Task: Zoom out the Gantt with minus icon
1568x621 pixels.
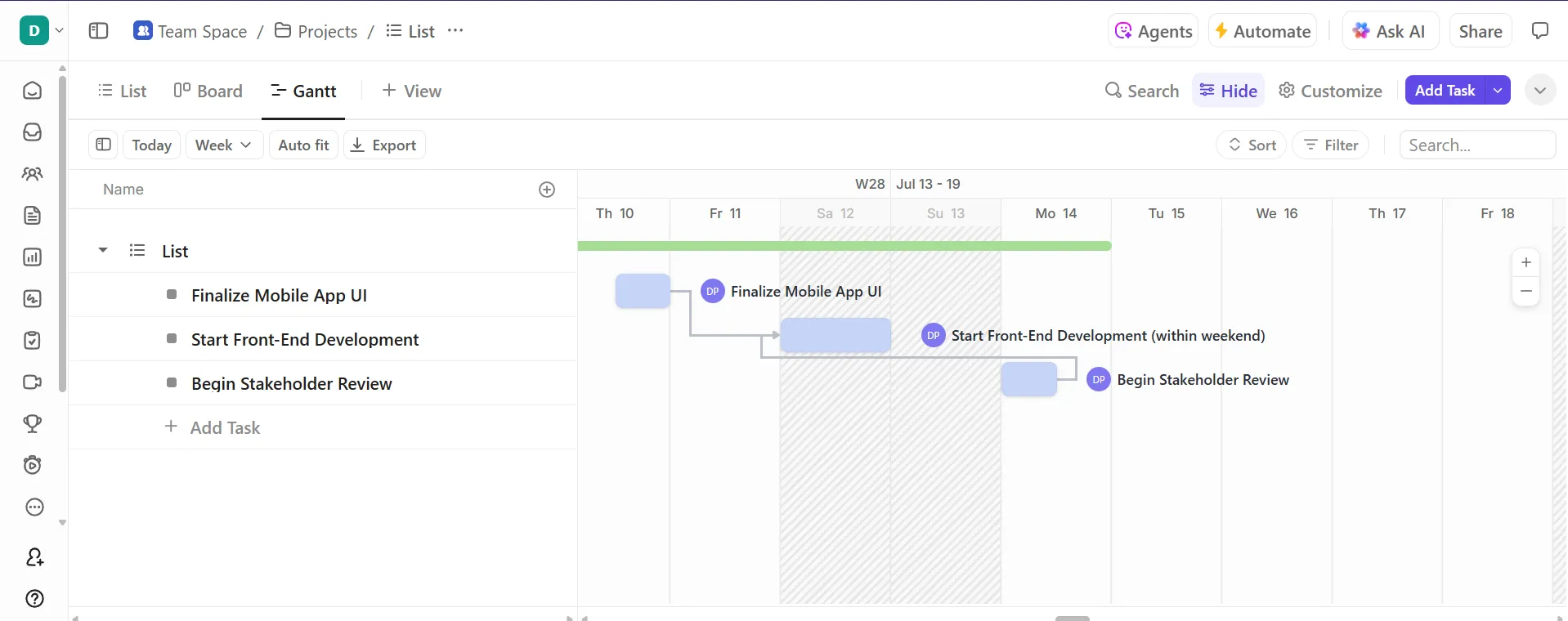Action: coord(1526,291)
